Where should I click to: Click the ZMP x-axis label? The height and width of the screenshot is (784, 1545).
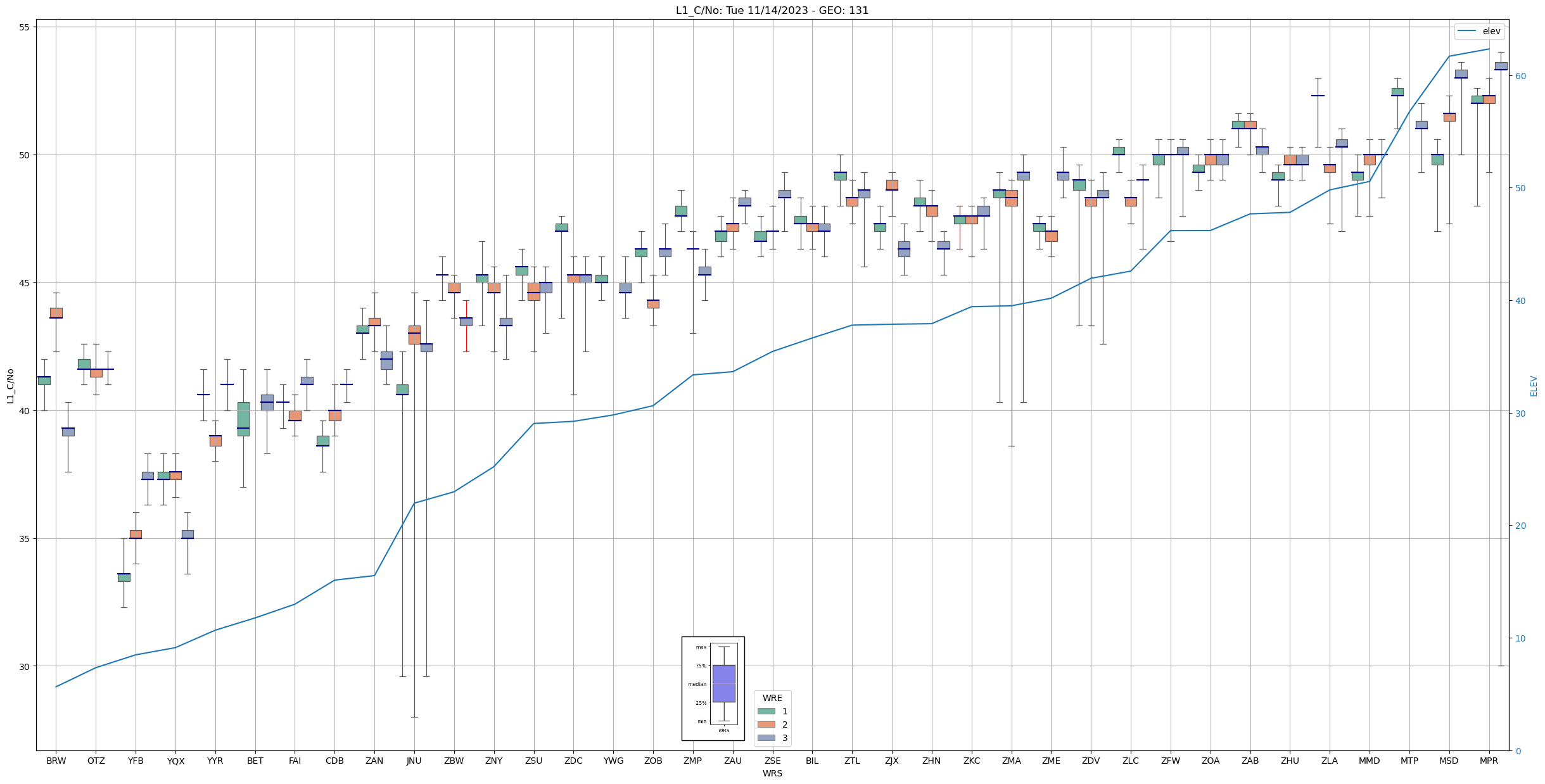(693, 761)
